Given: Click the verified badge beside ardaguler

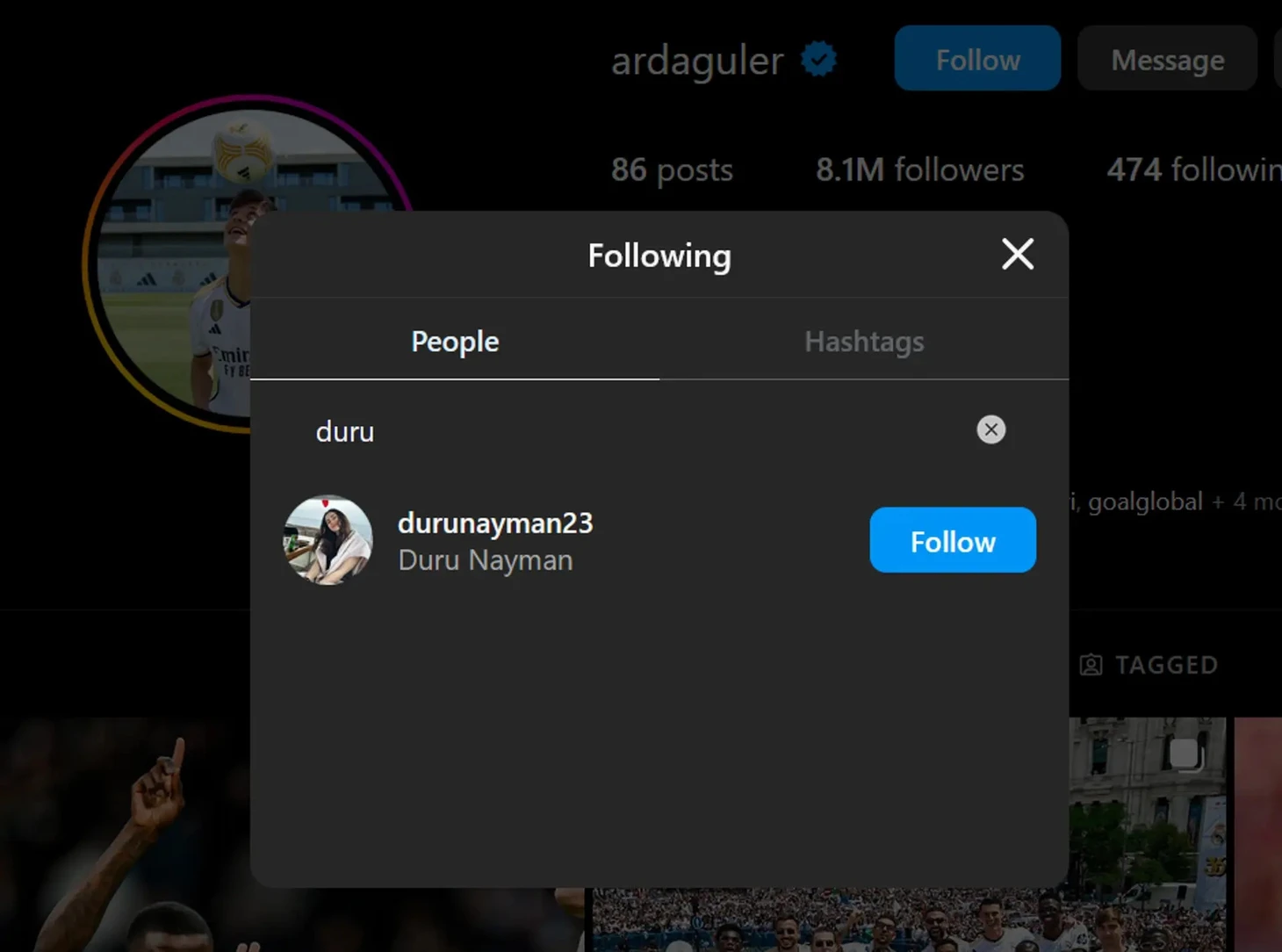Looking at the screenshot, I should (819, 60).
